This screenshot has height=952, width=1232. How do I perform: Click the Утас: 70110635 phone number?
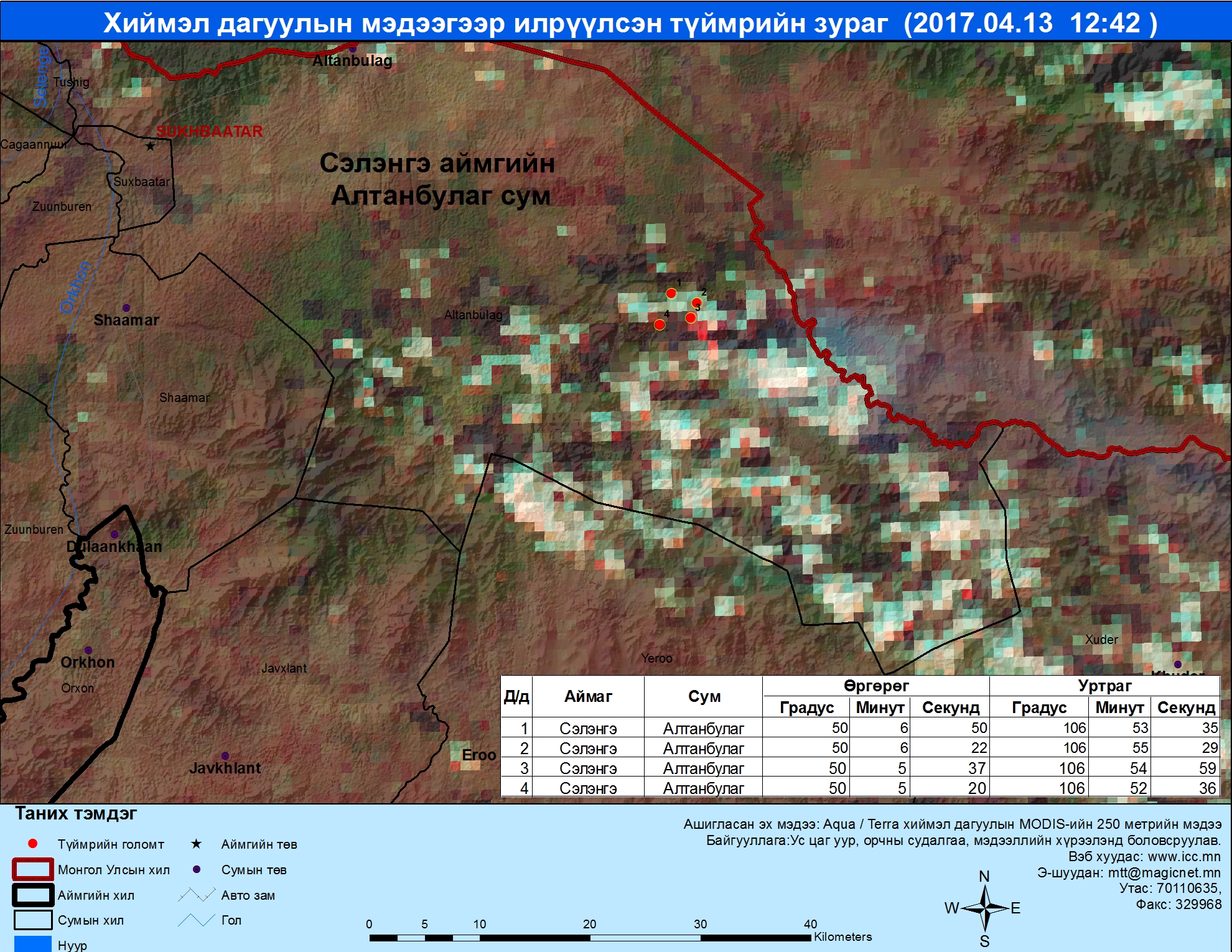[1170, 889]
